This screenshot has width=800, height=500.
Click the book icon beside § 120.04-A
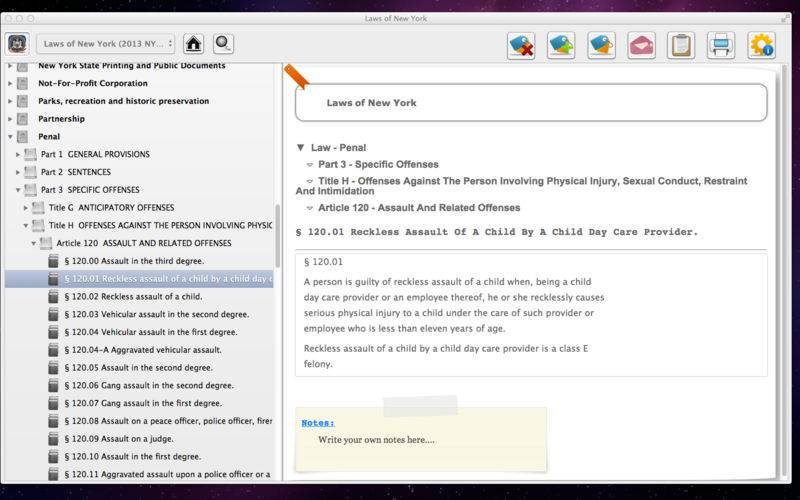(54, 350)
